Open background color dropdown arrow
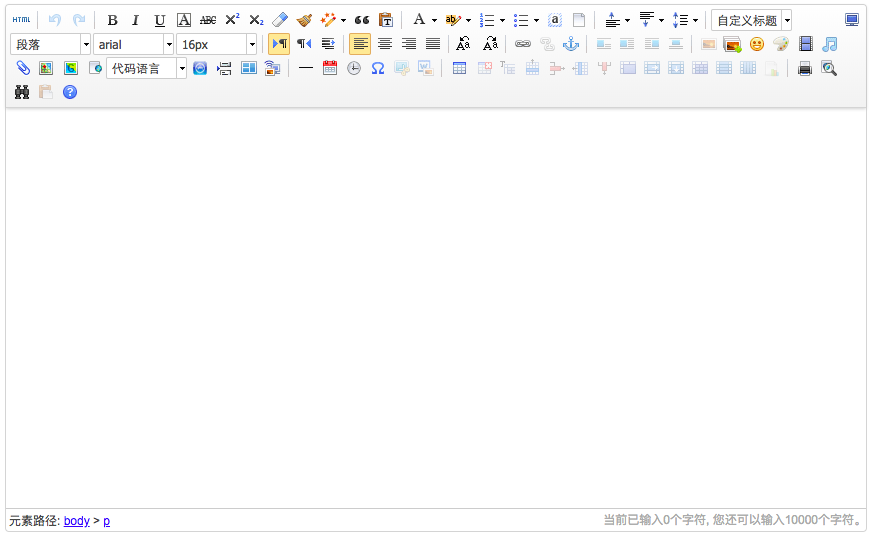The height and width of the screenshot is (537, 873). tap(468, 21)
